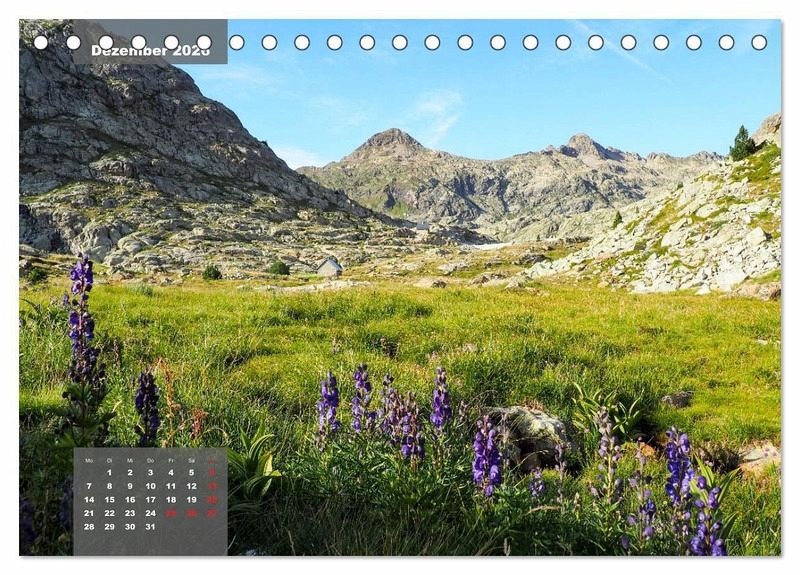Choose December 24 in the calendar grid
This screenshot has height=575, width=800.
click(x=150, y=513)
